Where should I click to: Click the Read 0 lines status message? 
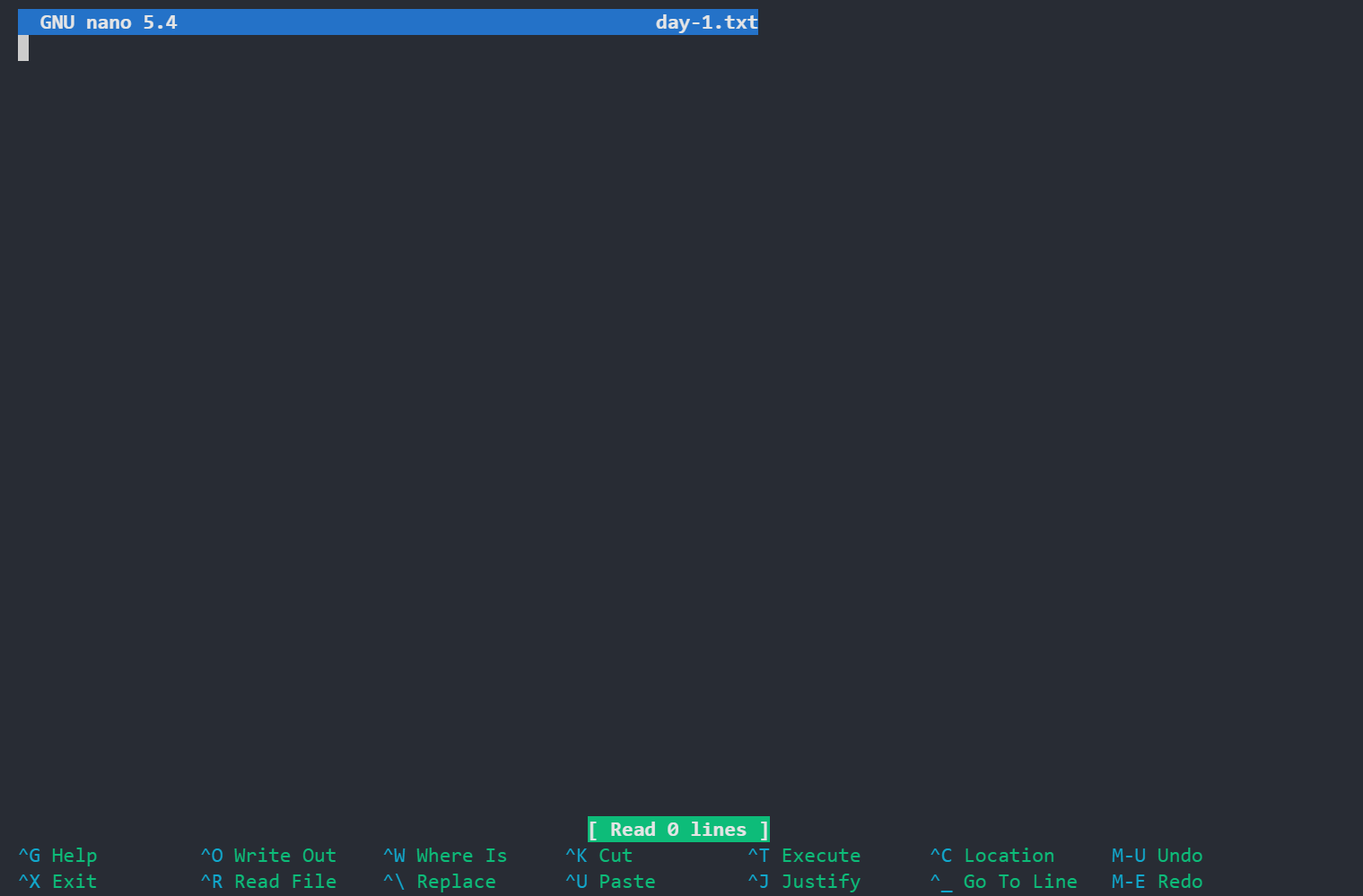click(x=678, y=830)
